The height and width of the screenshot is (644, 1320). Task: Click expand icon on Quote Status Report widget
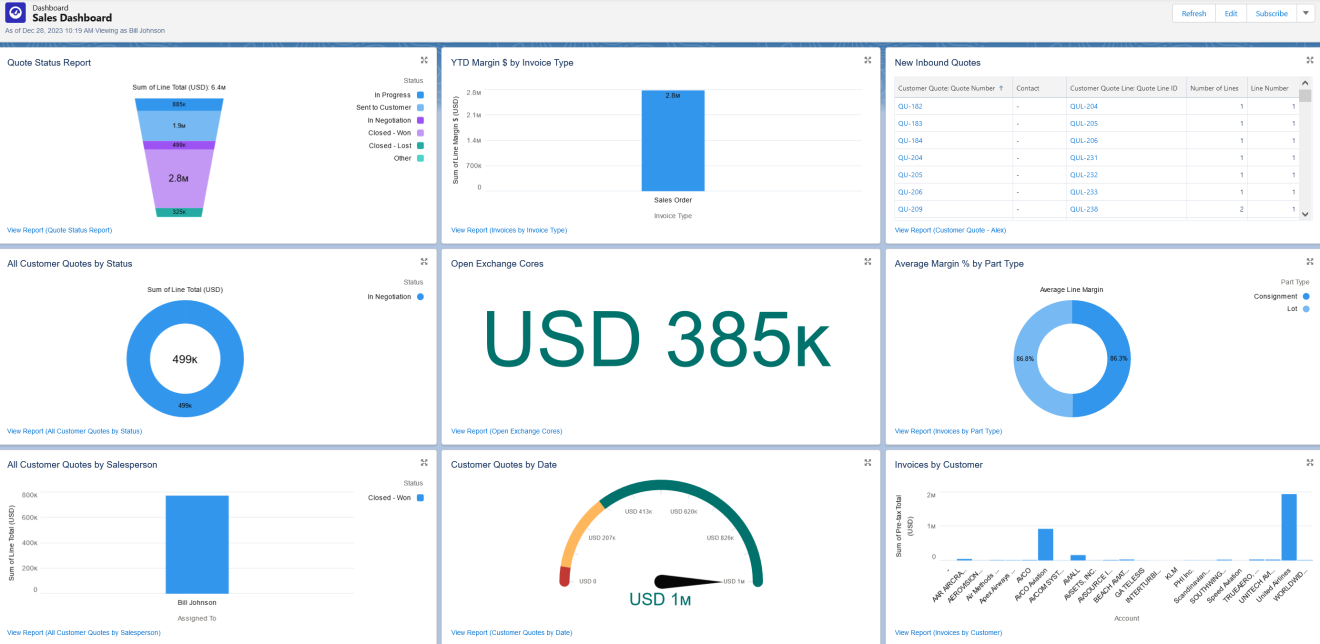[423, 60]
